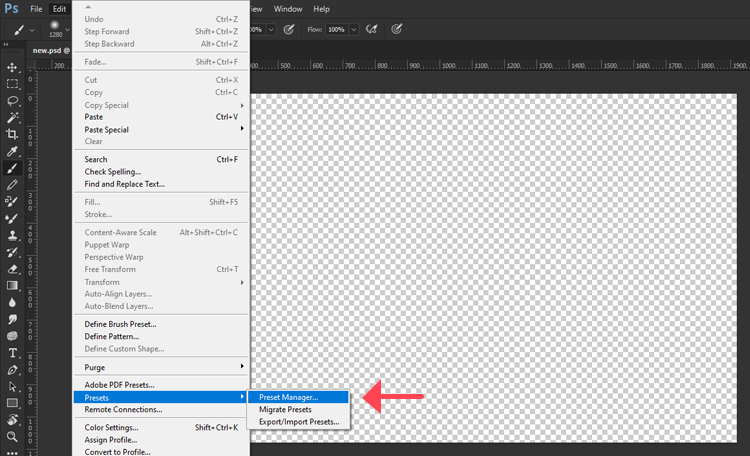
Task: Open the brush preset picker dropdown
Action: [x=55, y=30]
